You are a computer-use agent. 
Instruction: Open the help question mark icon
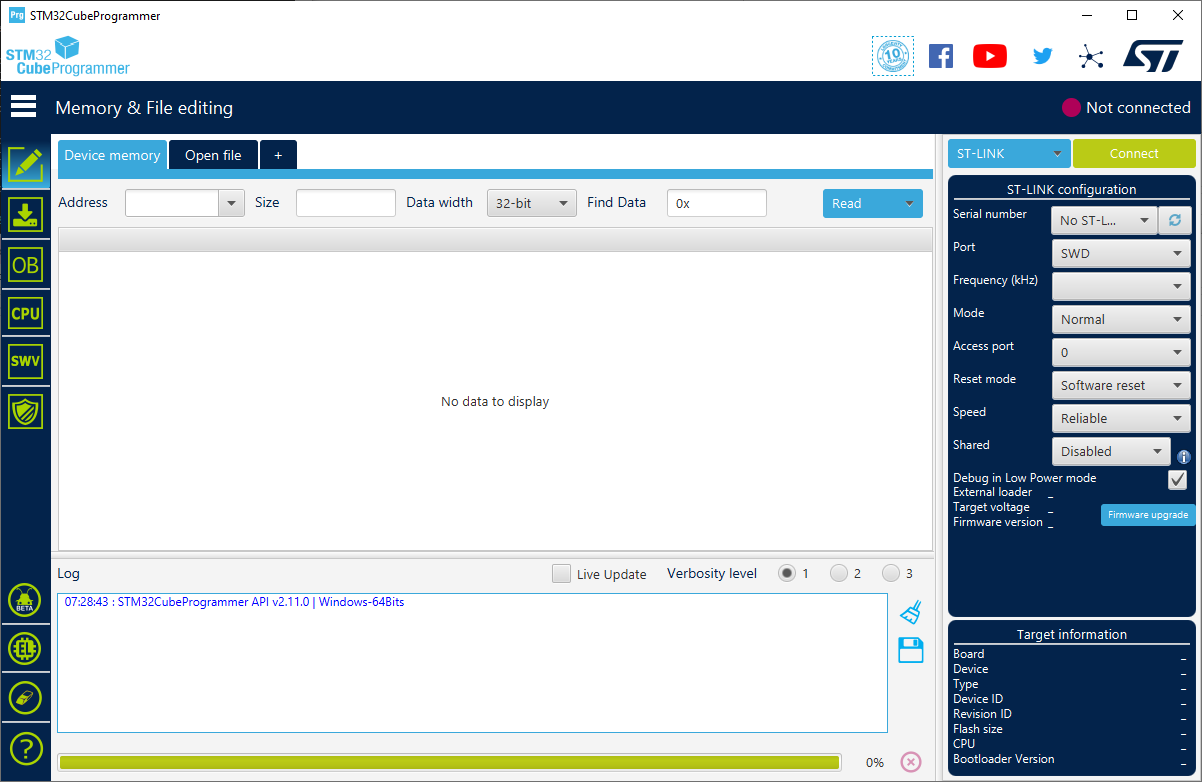[x=25, y=747]
